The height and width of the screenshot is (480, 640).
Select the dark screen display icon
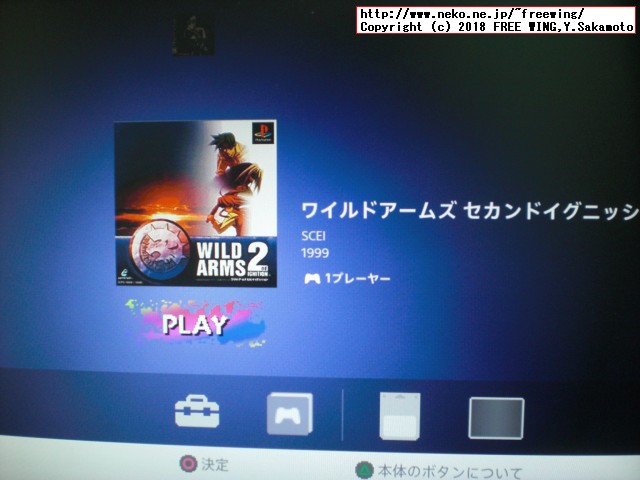click(x=496, y=418)
